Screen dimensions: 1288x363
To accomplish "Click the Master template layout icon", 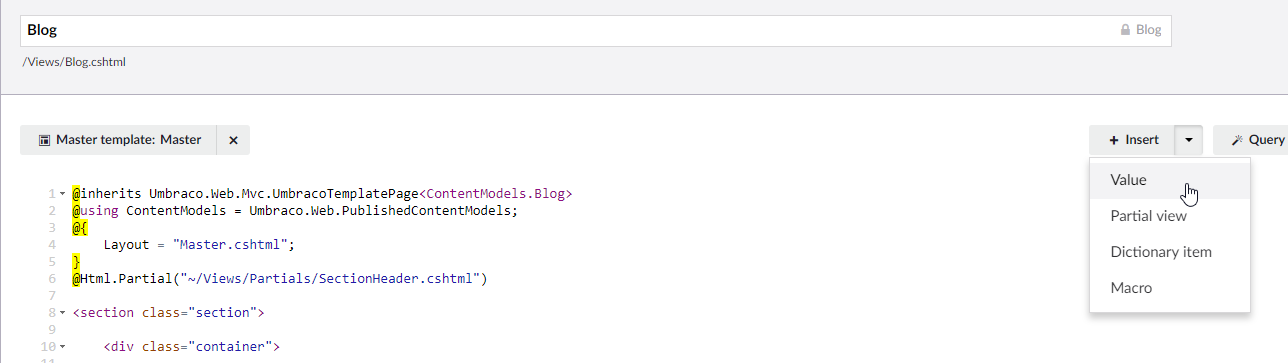I will coord(44,140).
